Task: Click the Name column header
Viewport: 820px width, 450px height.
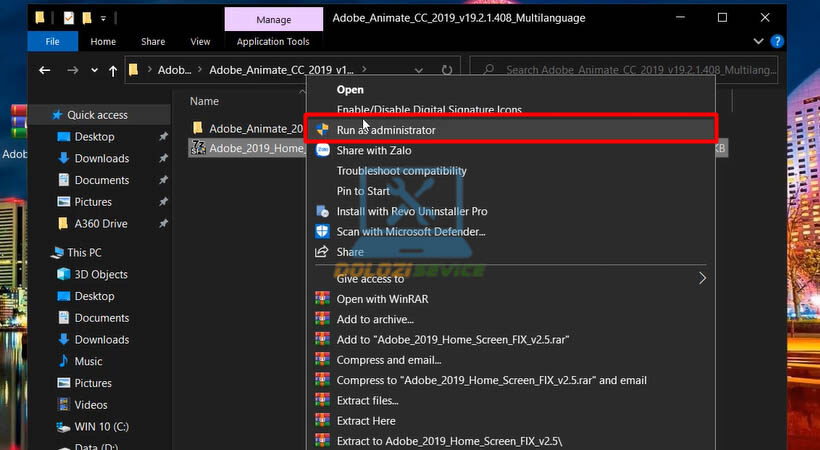Action: 204,101
